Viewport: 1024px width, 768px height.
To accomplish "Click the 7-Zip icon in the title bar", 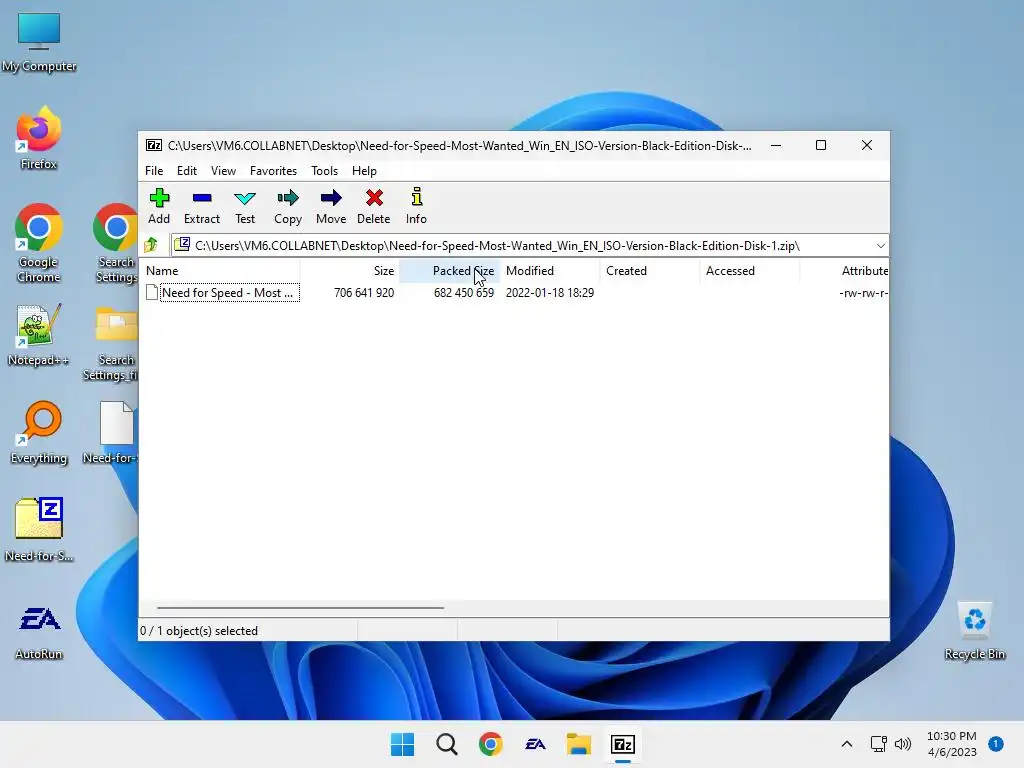I will point(154,145).
